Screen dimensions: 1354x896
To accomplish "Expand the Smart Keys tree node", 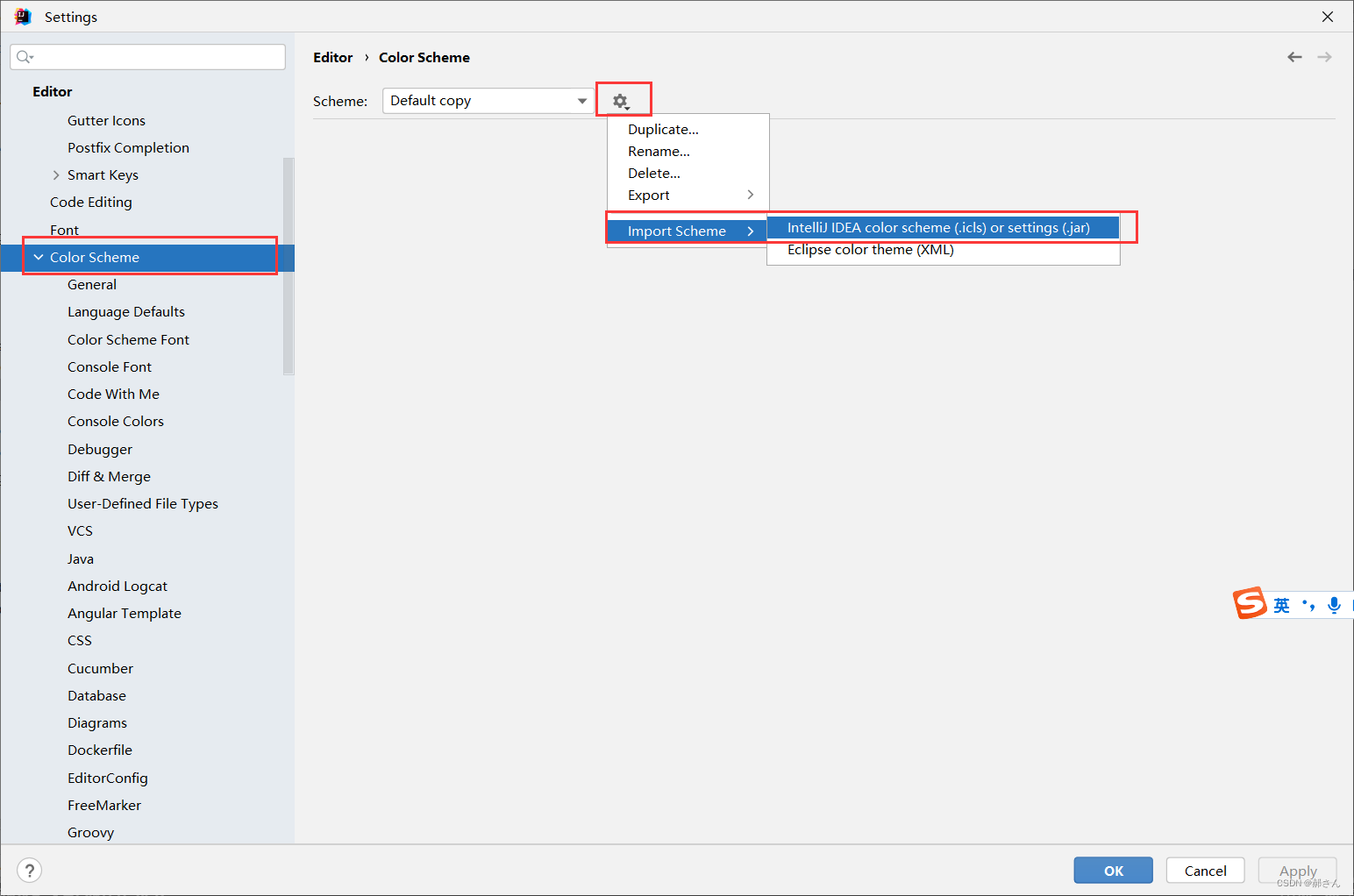I will point(56,175).
